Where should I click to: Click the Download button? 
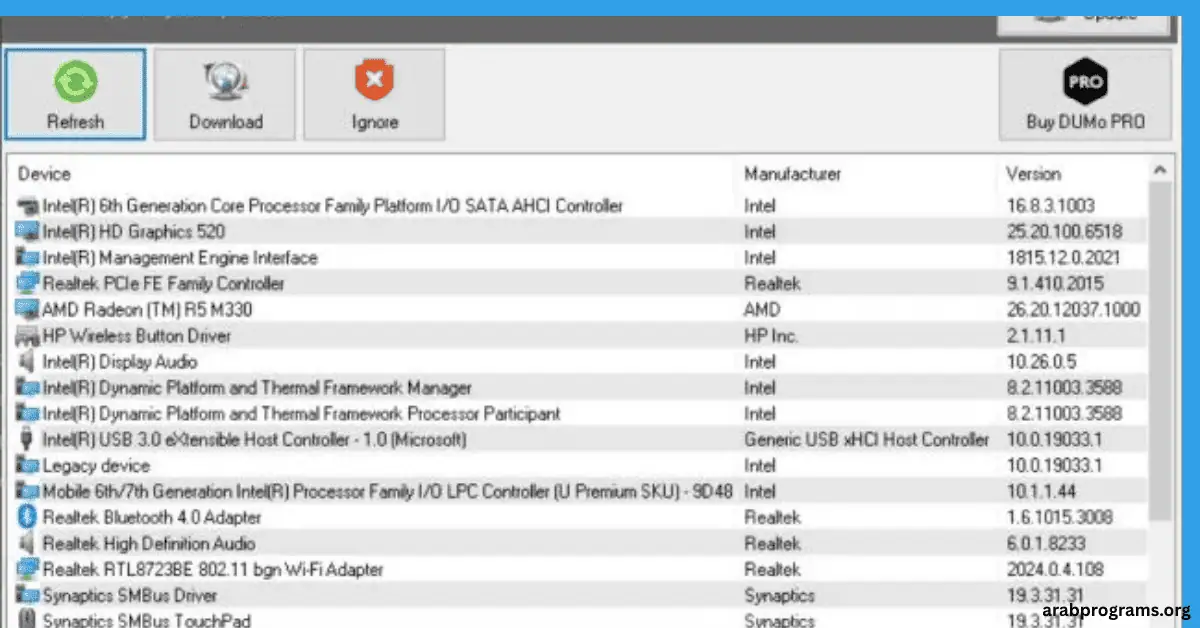click(x=225, y=94)
